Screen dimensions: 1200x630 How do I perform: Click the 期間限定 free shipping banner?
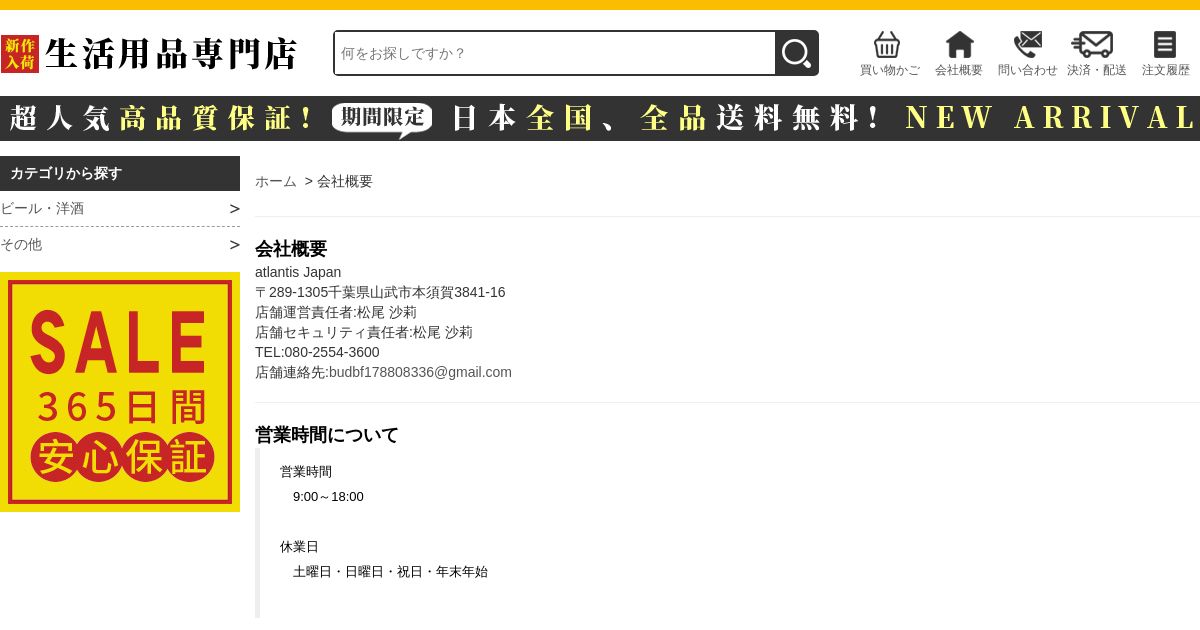click(x=600, y=118)
